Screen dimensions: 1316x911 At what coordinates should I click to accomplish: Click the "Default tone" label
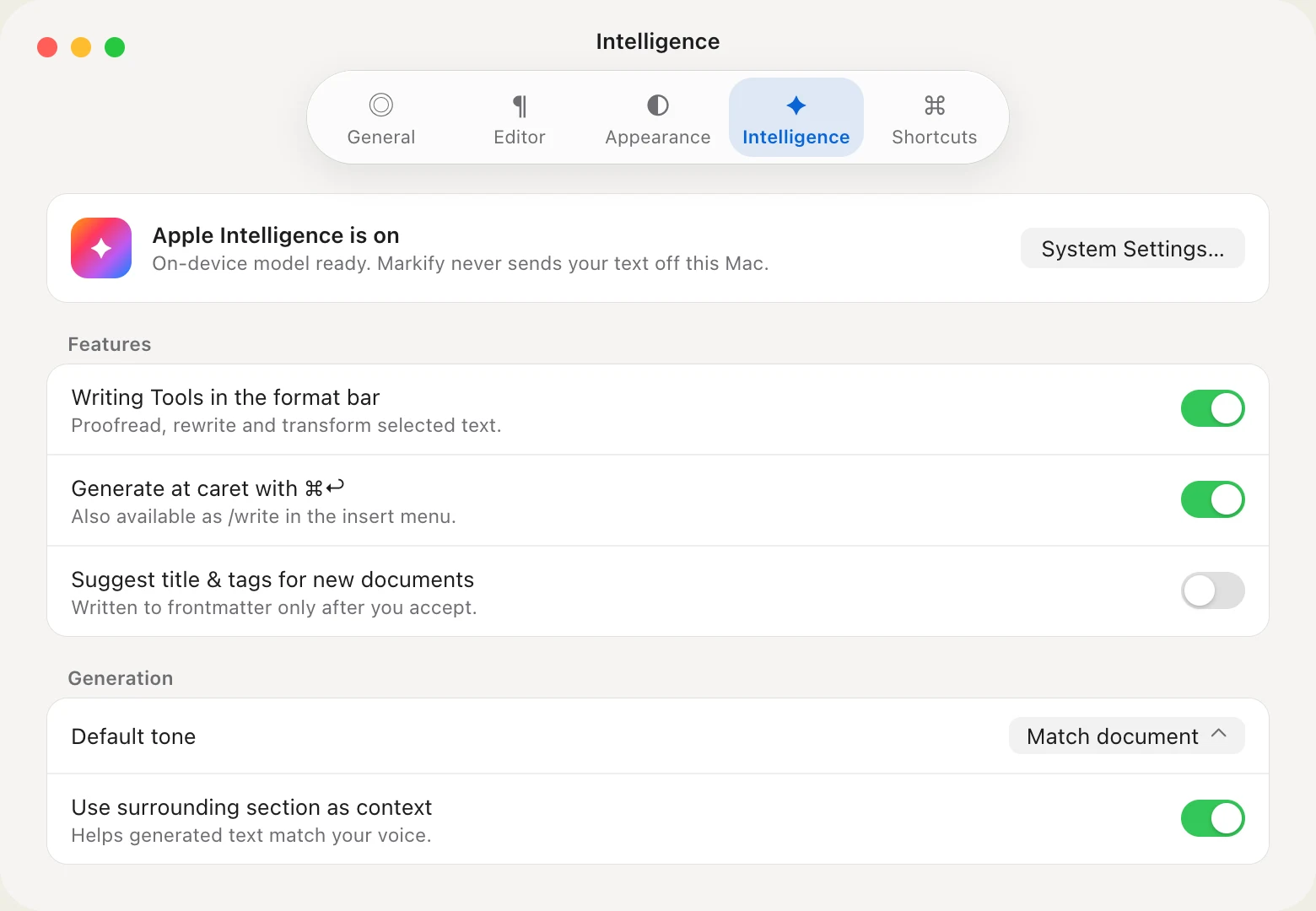point(133,736)
